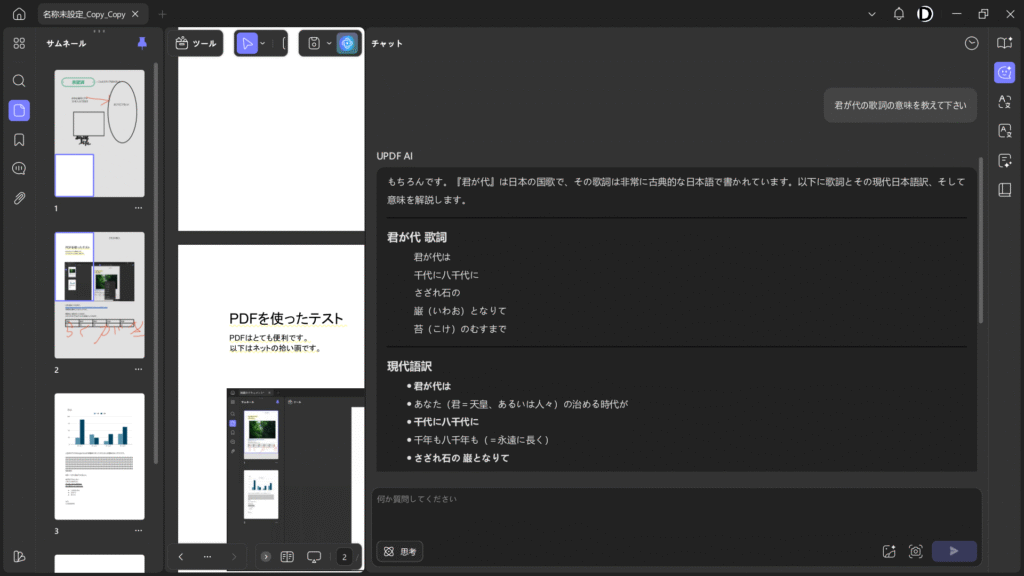This screenshot has height=576, width=1024.
Task: Click the screenshot capture icon in chat input
Action: (915, 551)
